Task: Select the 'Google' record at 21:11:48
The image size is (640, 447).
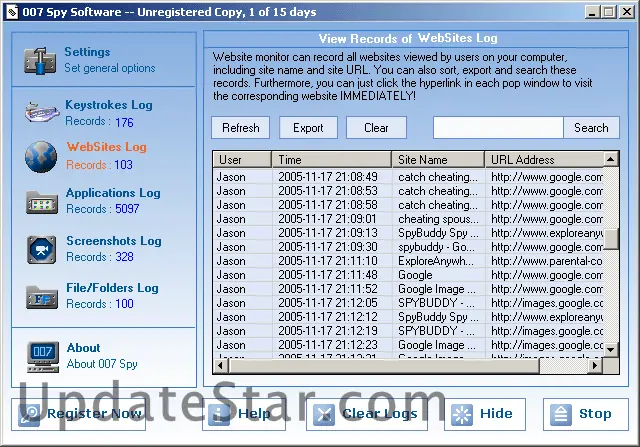Action: coord(408,275)
